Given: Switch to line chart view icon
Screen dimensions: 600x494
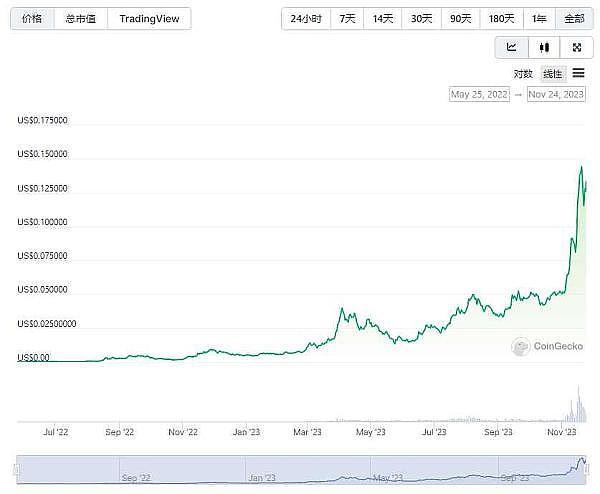Looking at the screenshot, I should (x=512, y=47).
